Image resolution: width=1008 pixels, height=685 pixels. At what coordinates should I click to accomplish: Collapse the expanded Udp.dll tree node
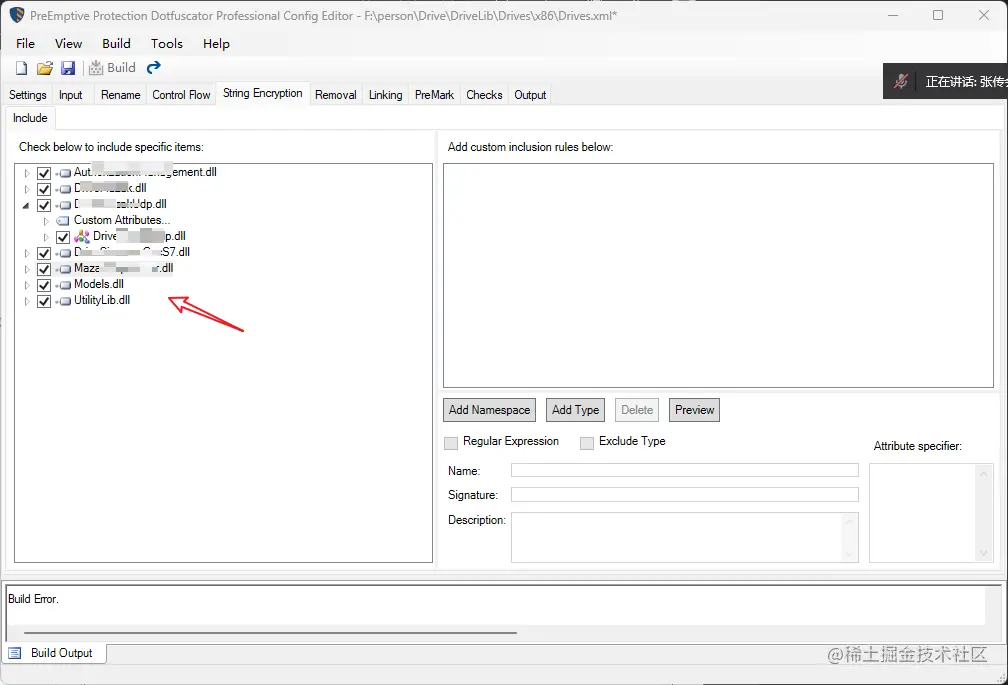(x=26, y=205)
